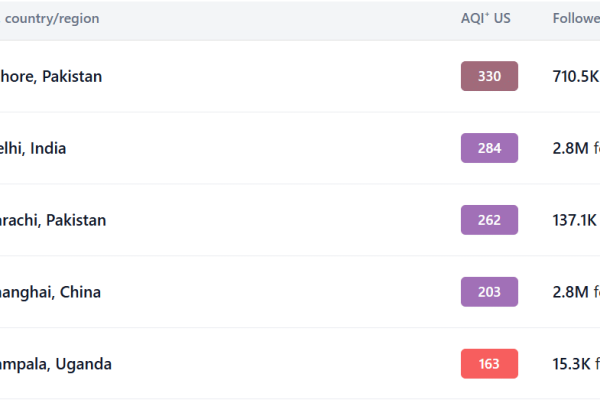600x400 pixels.
Task: Click the 262 AQI badge for Karachi
Action: tap(489, 220)
